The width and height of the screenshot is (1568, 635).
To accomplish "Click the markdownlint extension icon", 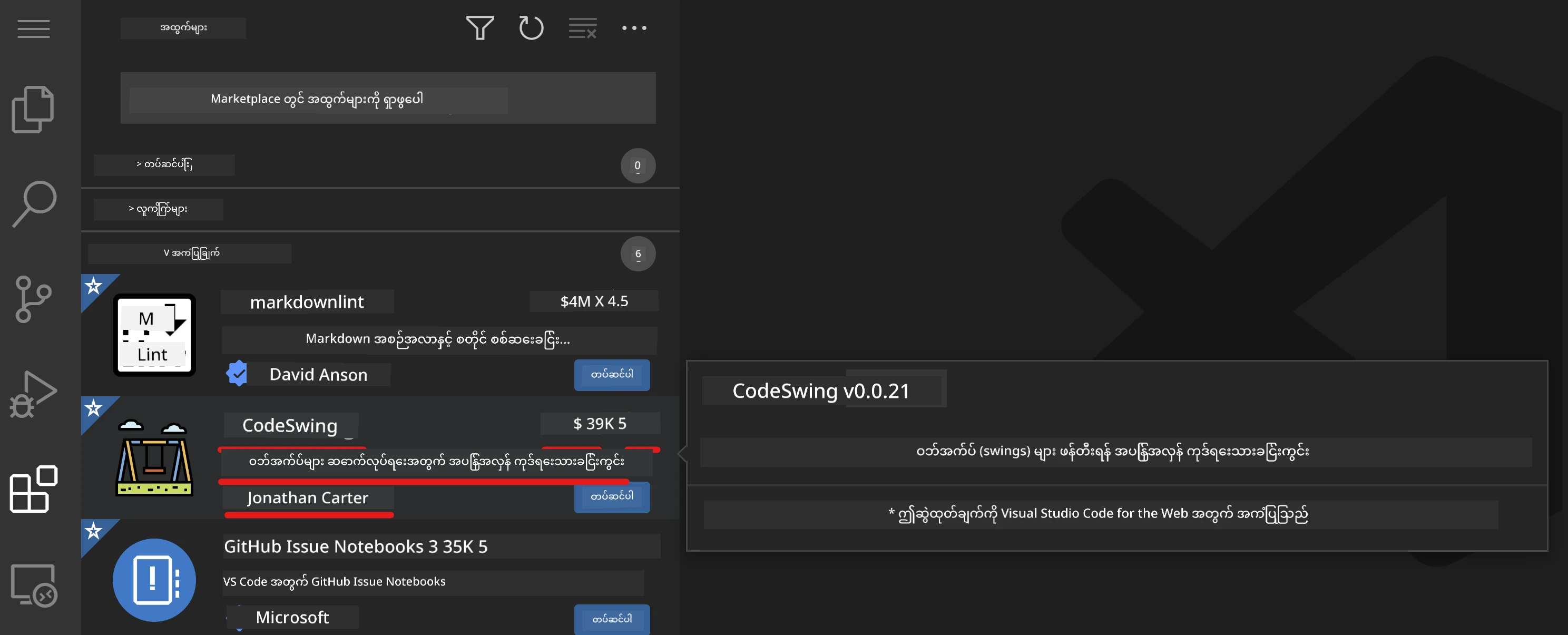I will 154,335.
